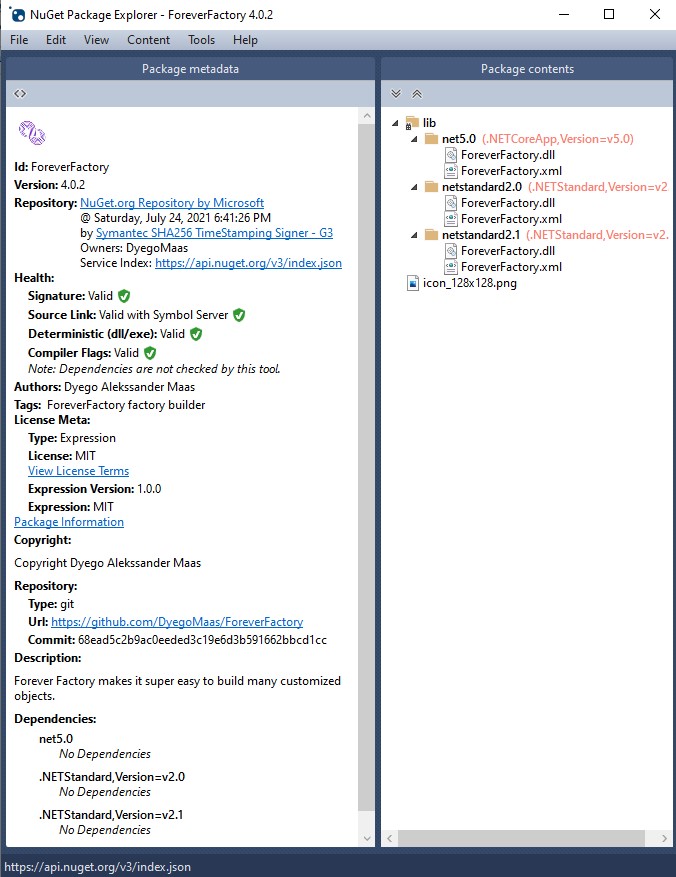Click the version value 4.0.2

(73, 185)
